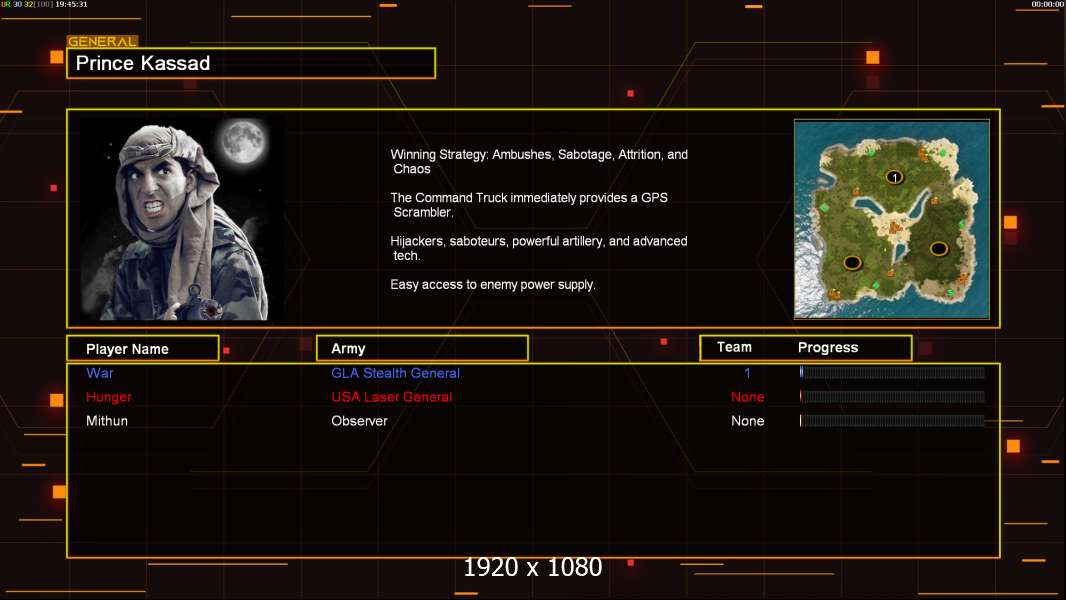Click the GLA Stealth General army entry

(395, 373)
